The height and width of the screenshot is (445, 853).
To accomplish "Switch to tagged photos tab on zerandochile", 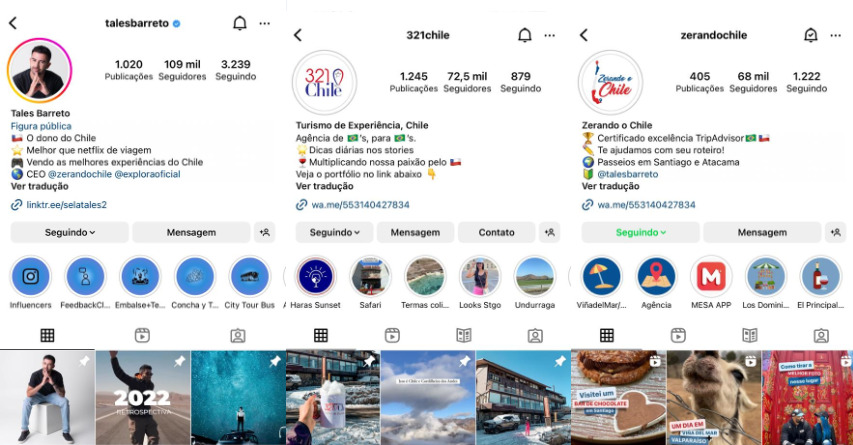I will click(821, 336).
